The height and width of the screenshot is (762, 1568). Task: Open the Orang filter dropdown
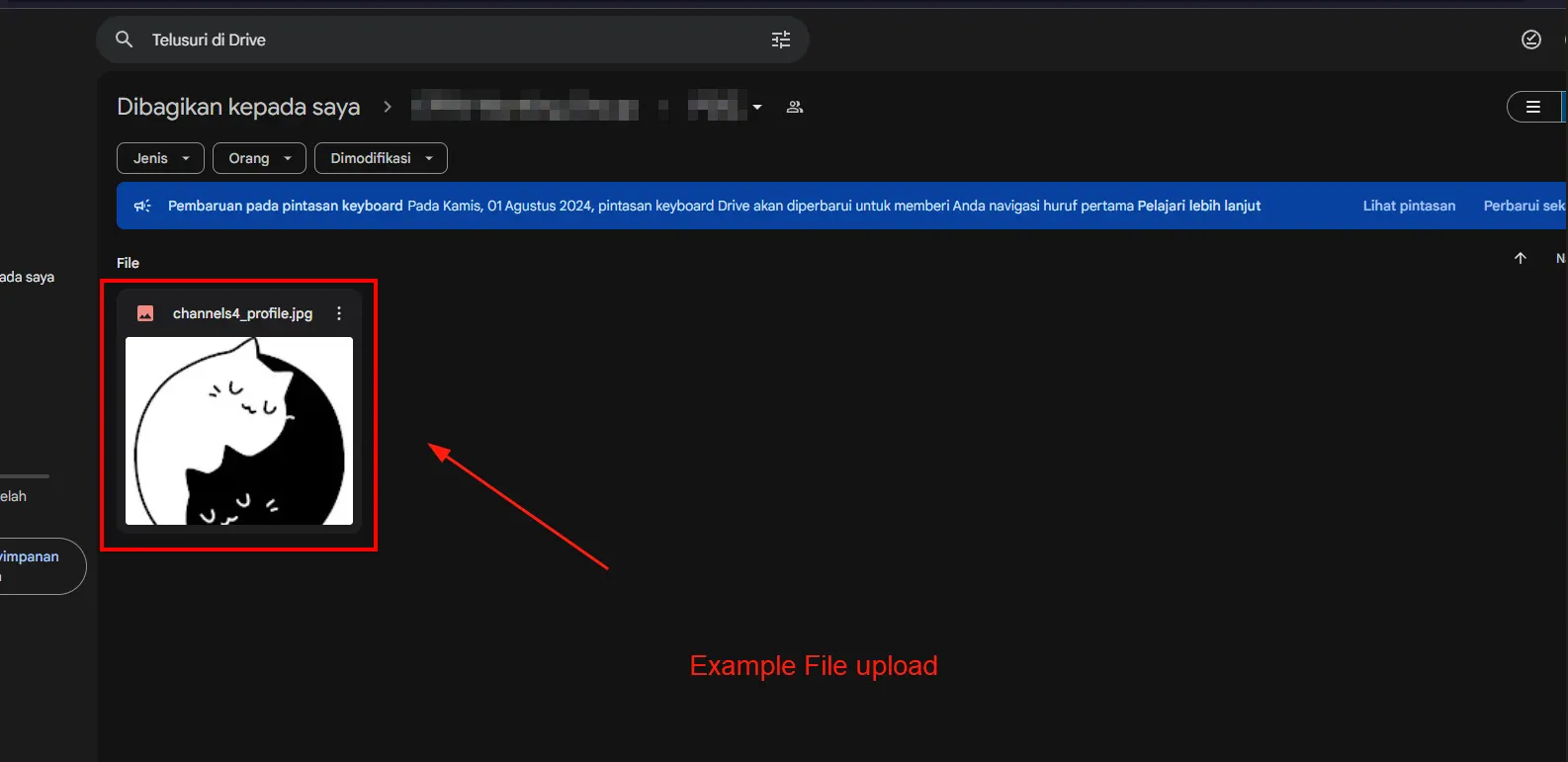pos(259,158)
